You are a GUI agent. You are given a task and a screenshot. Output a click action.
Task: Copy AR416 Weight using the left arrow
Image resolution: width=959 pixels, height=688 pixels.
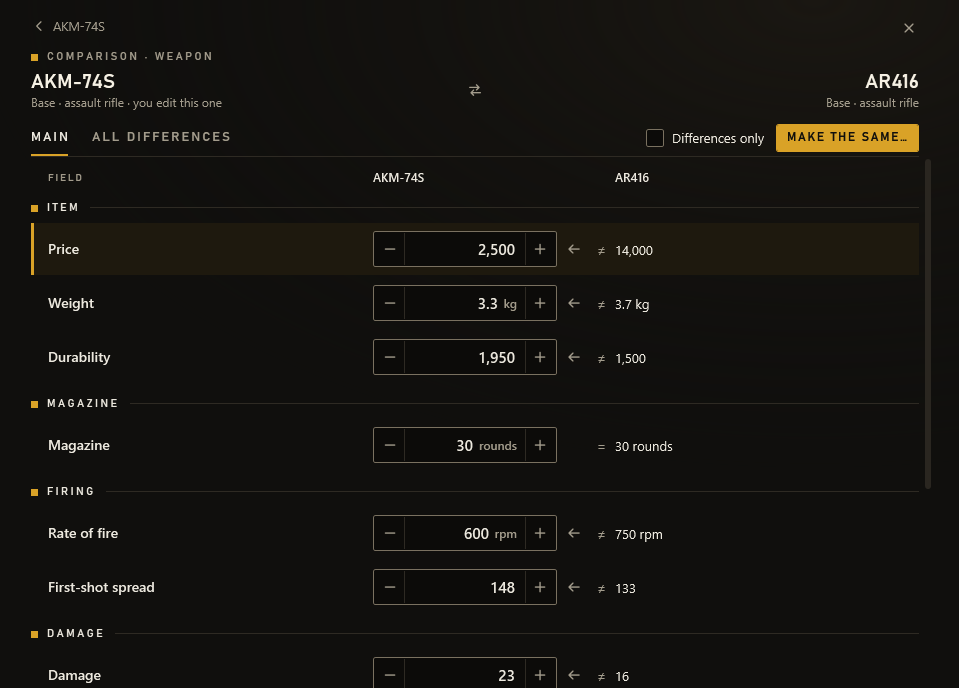574,303
